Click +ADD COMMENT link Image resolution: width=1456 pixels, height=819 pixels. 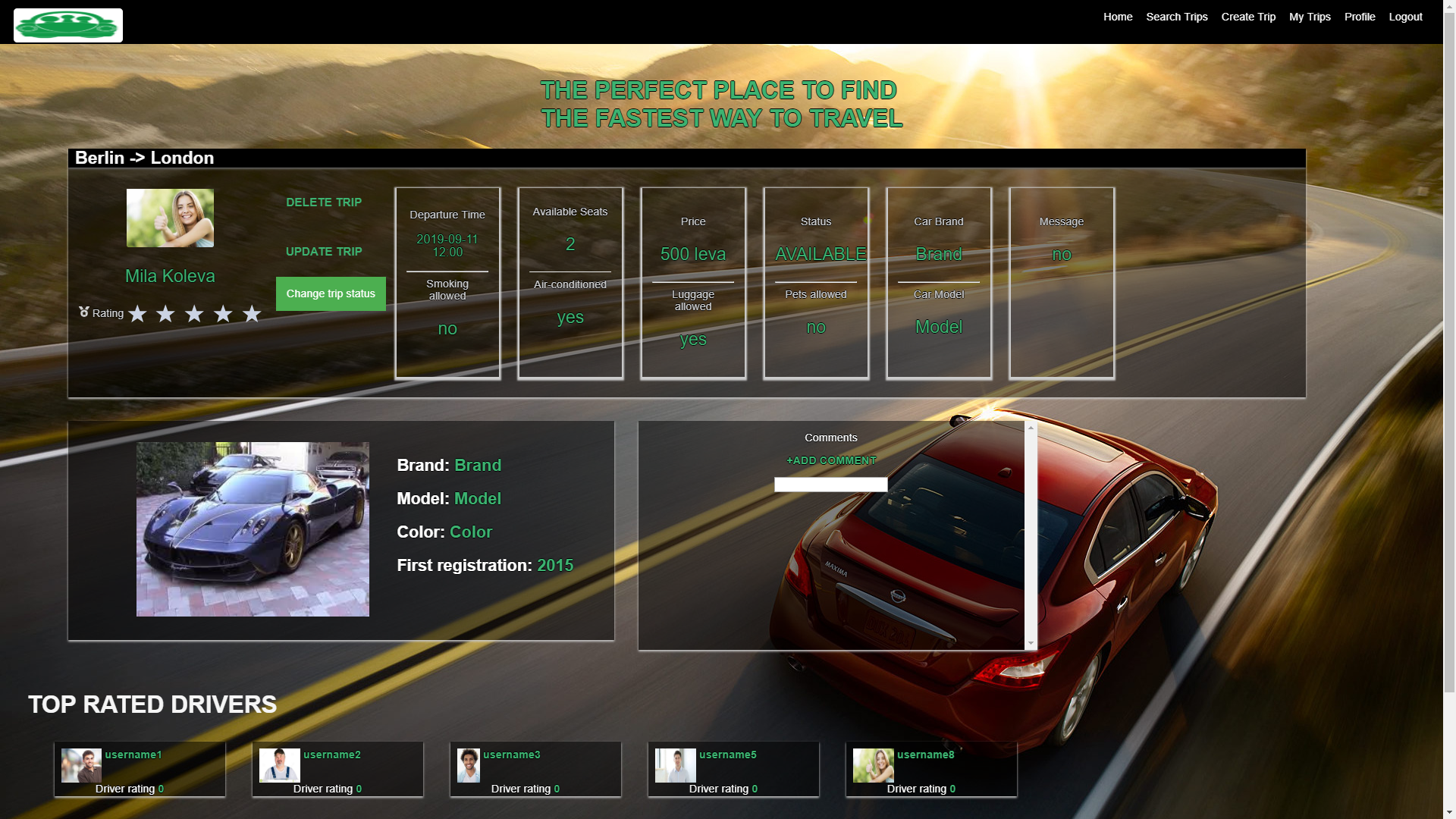(831, 460)
